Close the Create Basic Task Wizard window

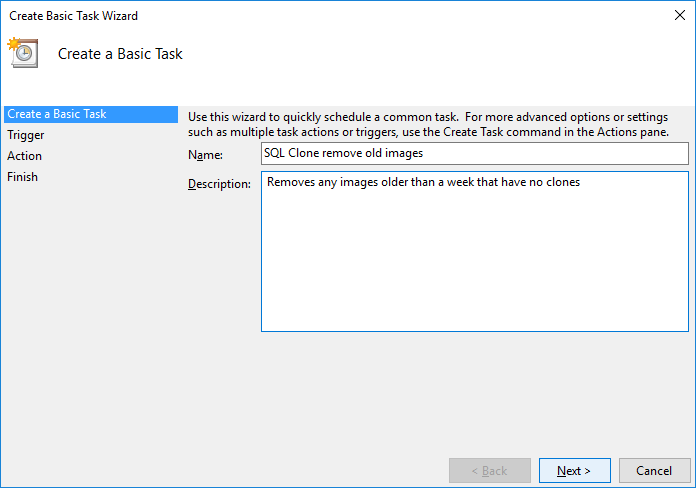681,16
